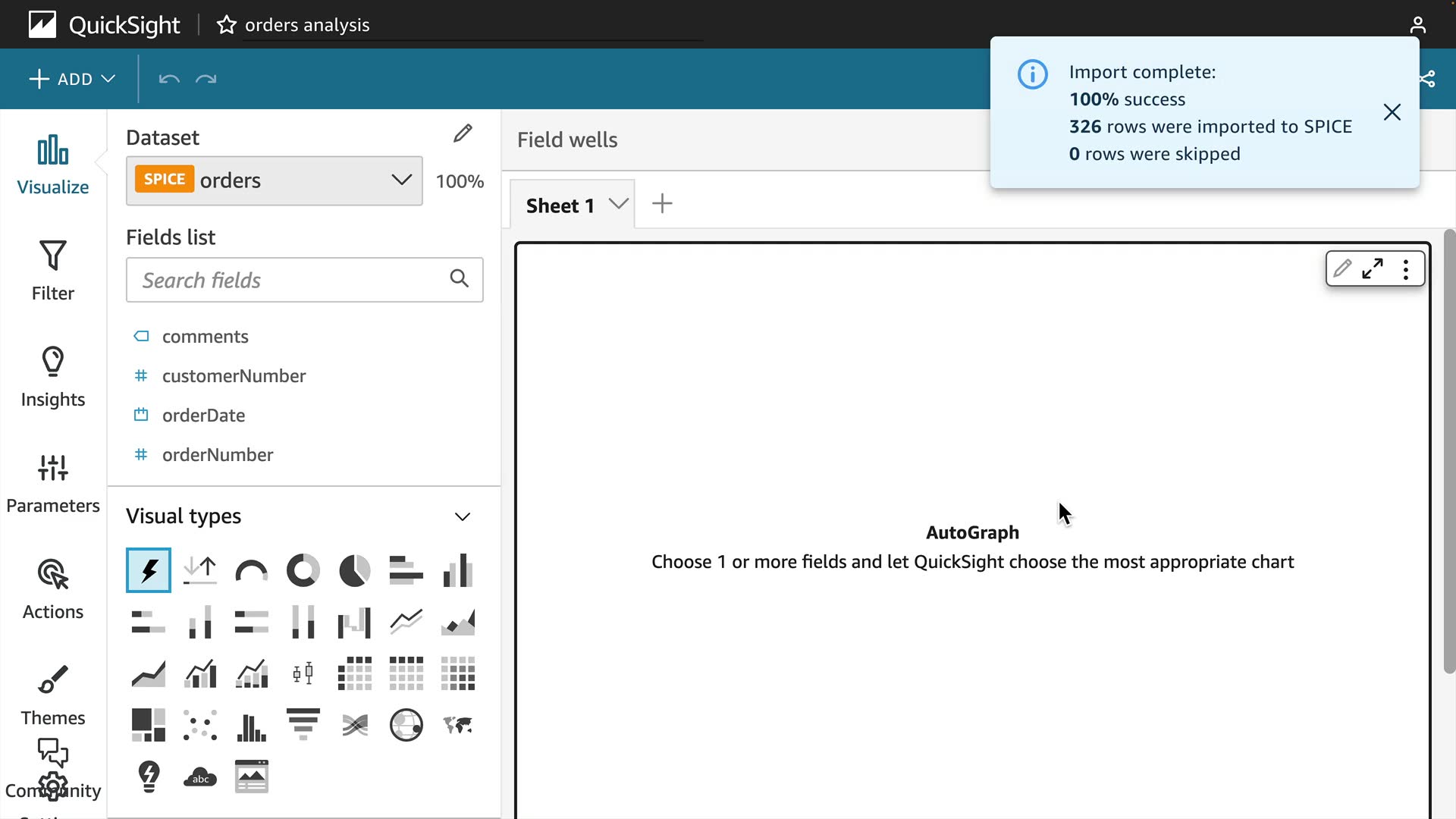Click the orderDate field in the list
The image size is (1456, 819).
[203, 416]
